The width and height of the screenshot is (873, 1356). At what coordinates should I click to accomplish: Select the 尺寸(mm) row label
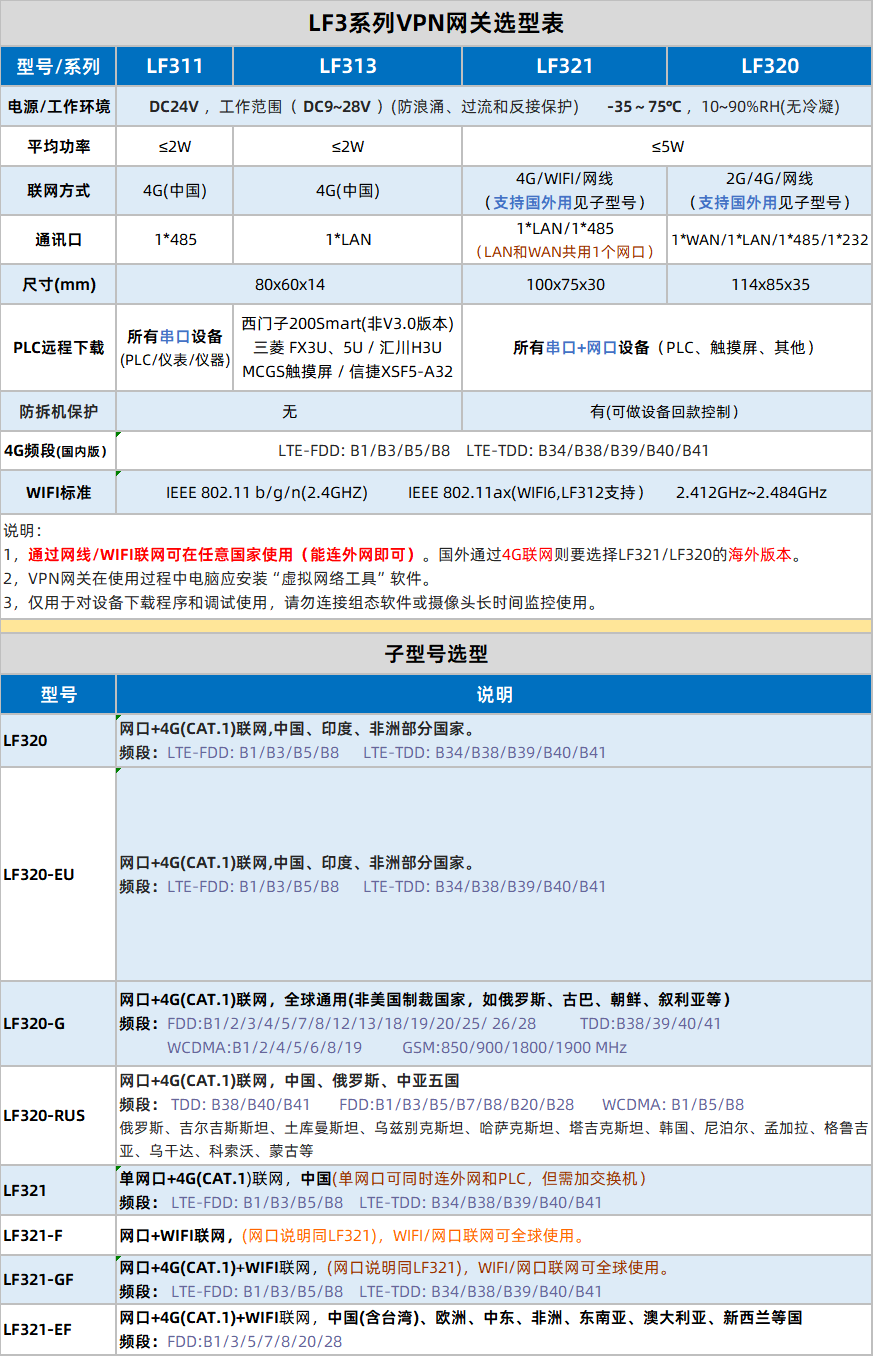pos(58,284)
